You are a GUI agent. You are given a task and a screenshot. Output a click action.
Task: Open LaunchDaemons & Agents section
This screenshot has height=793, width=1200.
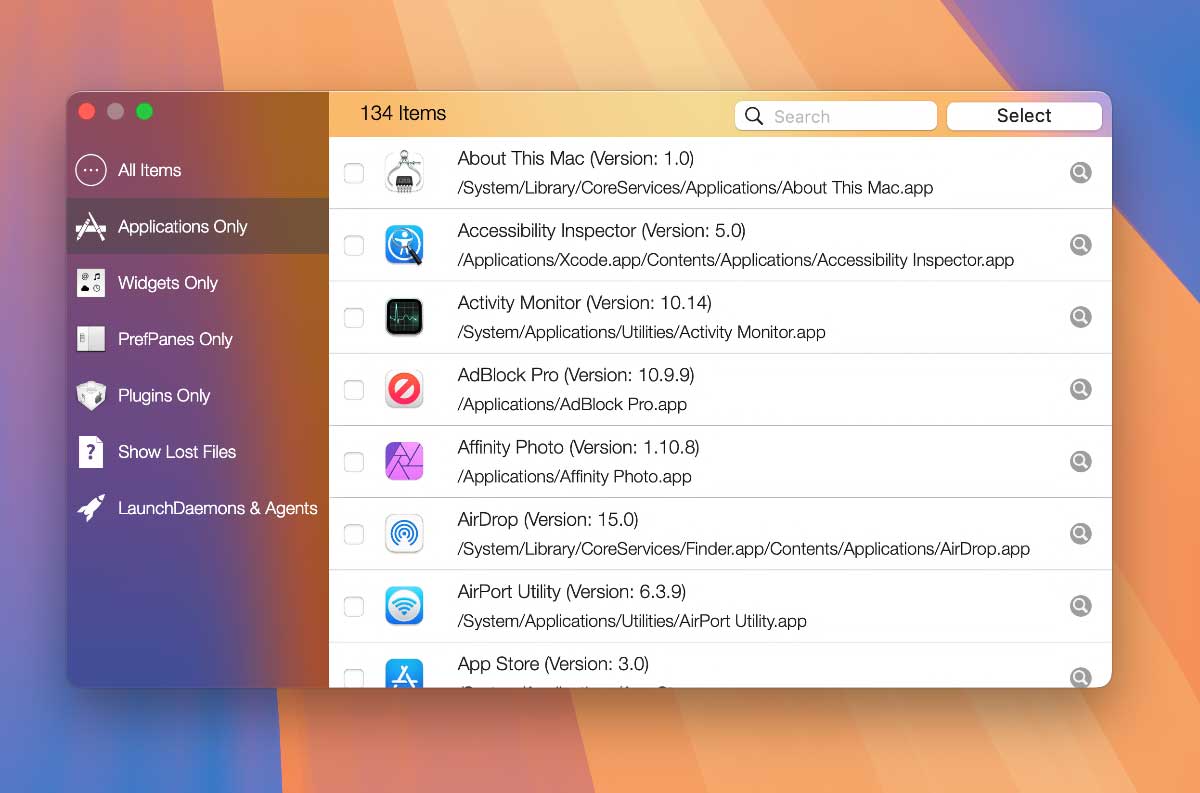(198, 508)
